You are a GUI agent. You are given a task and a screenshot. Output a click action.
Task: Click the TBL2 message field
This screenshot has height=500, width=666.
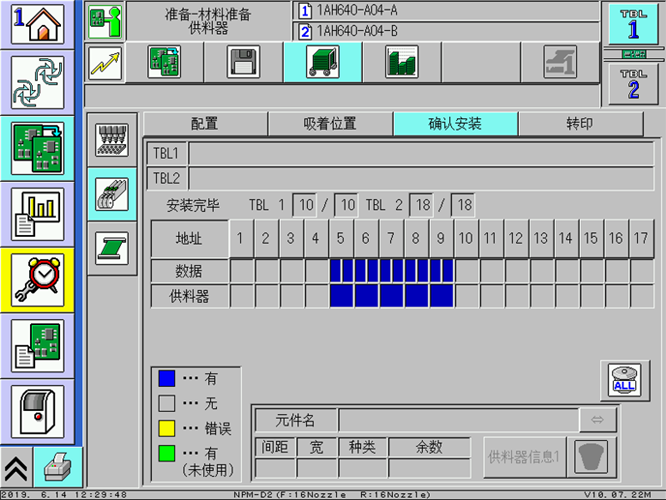[x=420, y=178]
